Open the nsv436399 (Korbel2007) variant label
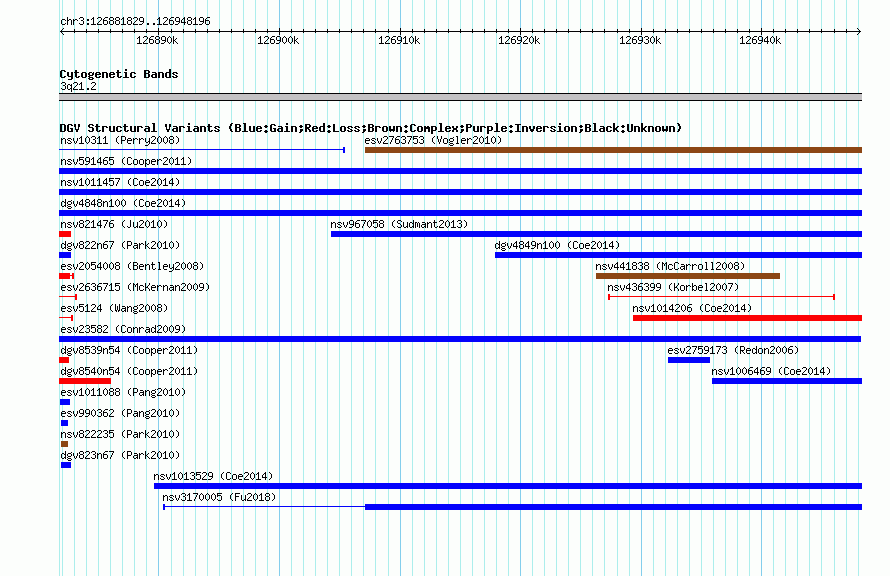 pyautogui.click(x=673, y=287)
